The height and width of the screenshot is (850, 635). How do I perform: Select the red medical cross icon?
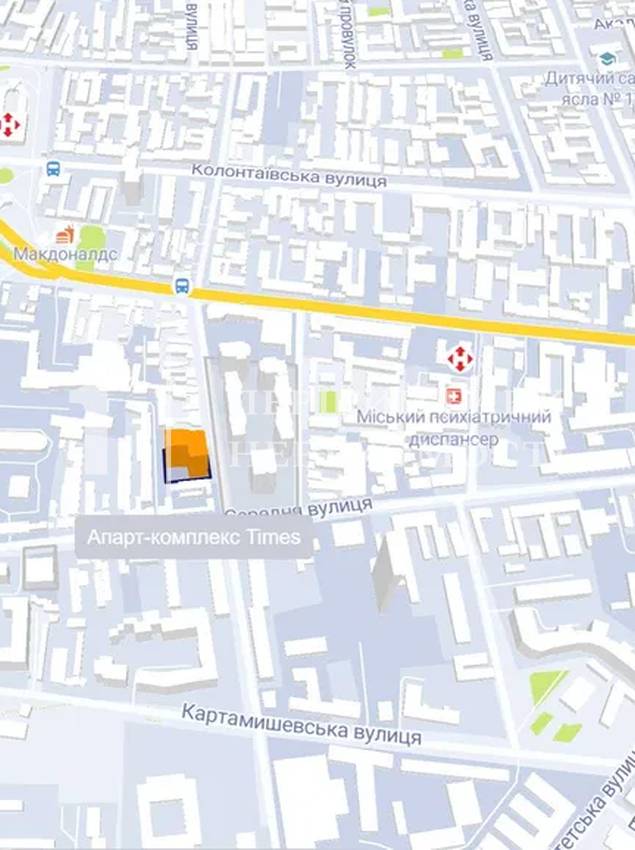pos(453,397)
